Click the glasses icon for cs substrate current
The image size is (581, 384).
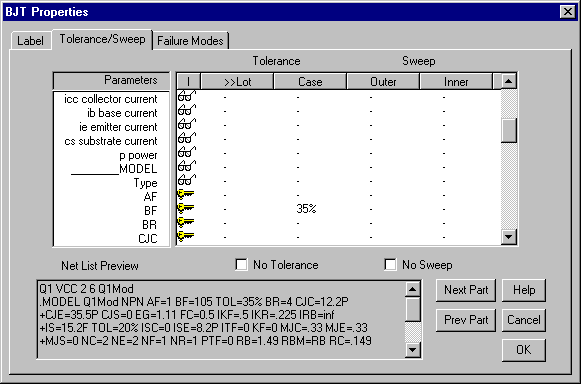[x=187, y=138]
